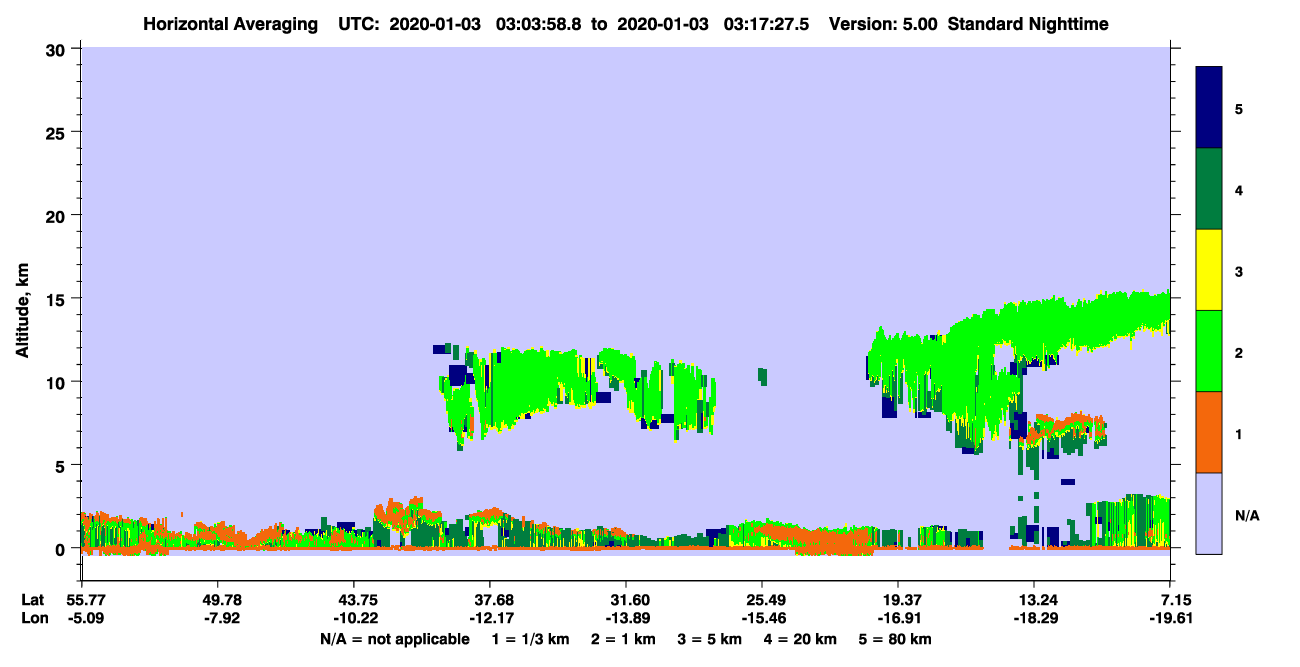
Task: Click the y-axis tick label 30
Action: (58, 49)
